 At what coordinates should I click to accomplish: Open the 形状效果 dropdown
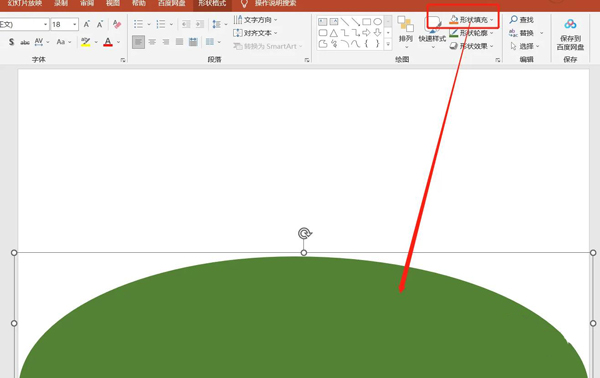click(471, 46)
